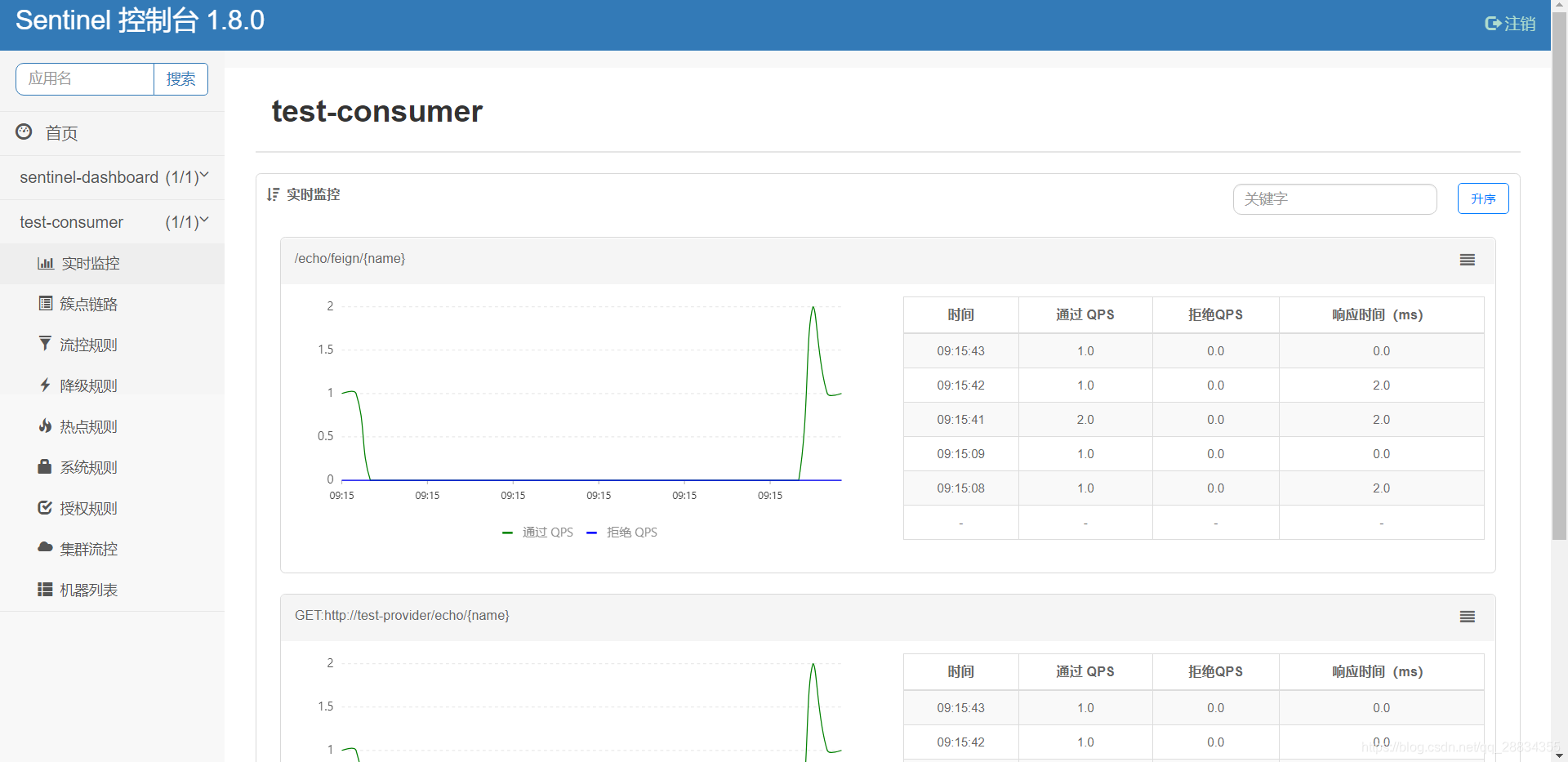Open 降级规则 menu item
Image resolution: width=1568 pixels, height=762 pixels.
point(112,385)
